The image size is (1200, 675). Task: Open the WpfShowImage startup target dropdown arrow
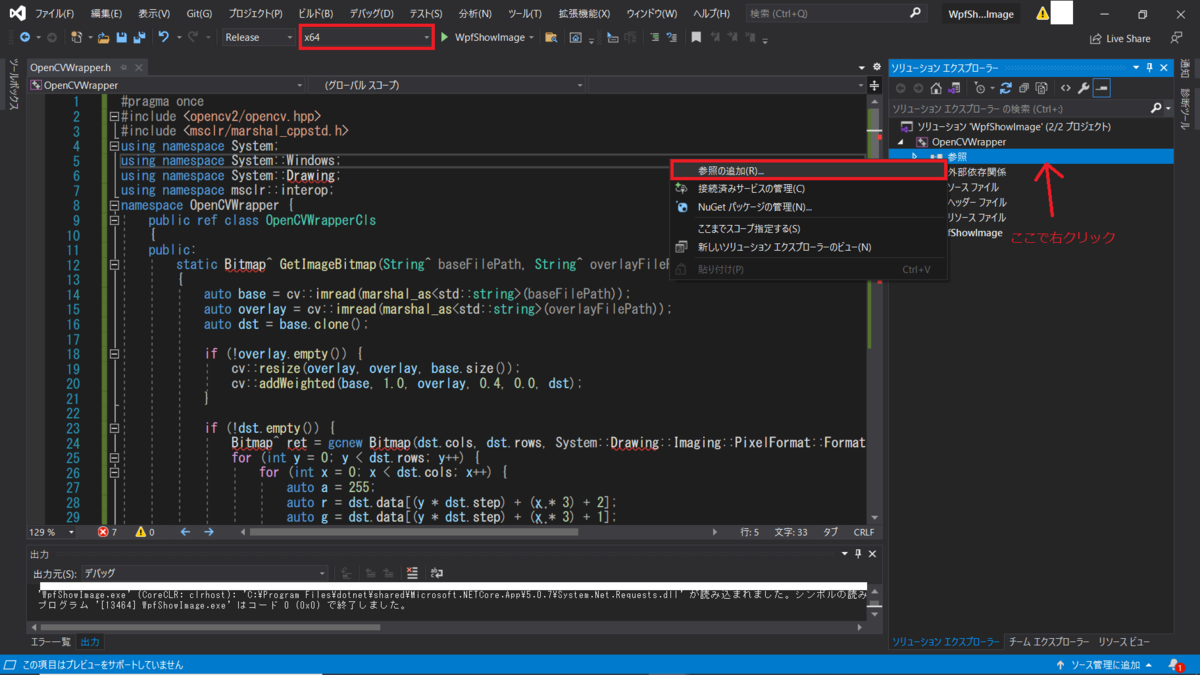point(532,37)
